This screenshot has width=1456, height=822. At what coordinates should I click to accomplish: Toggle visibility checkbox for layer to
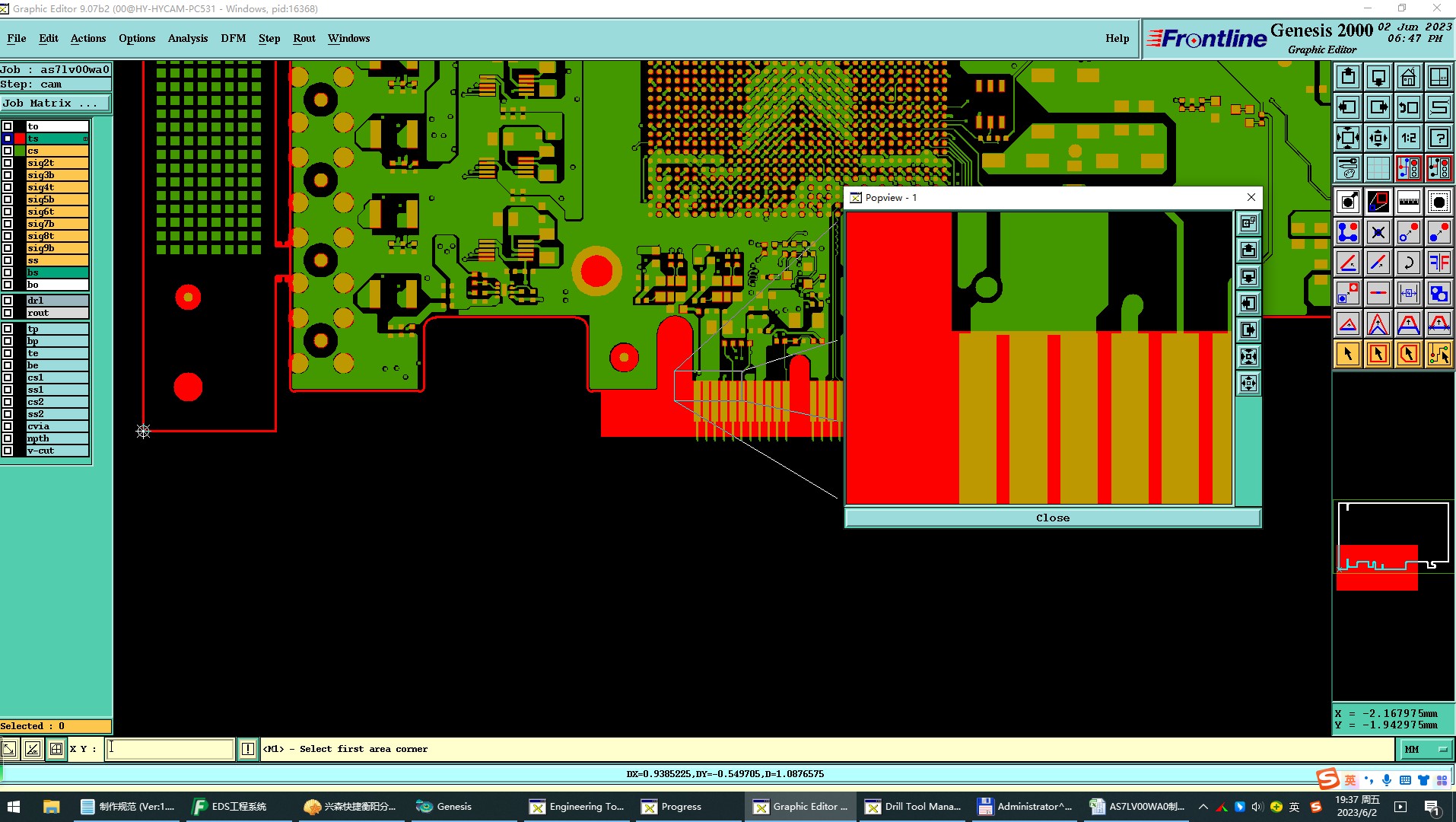click(8, 126)
